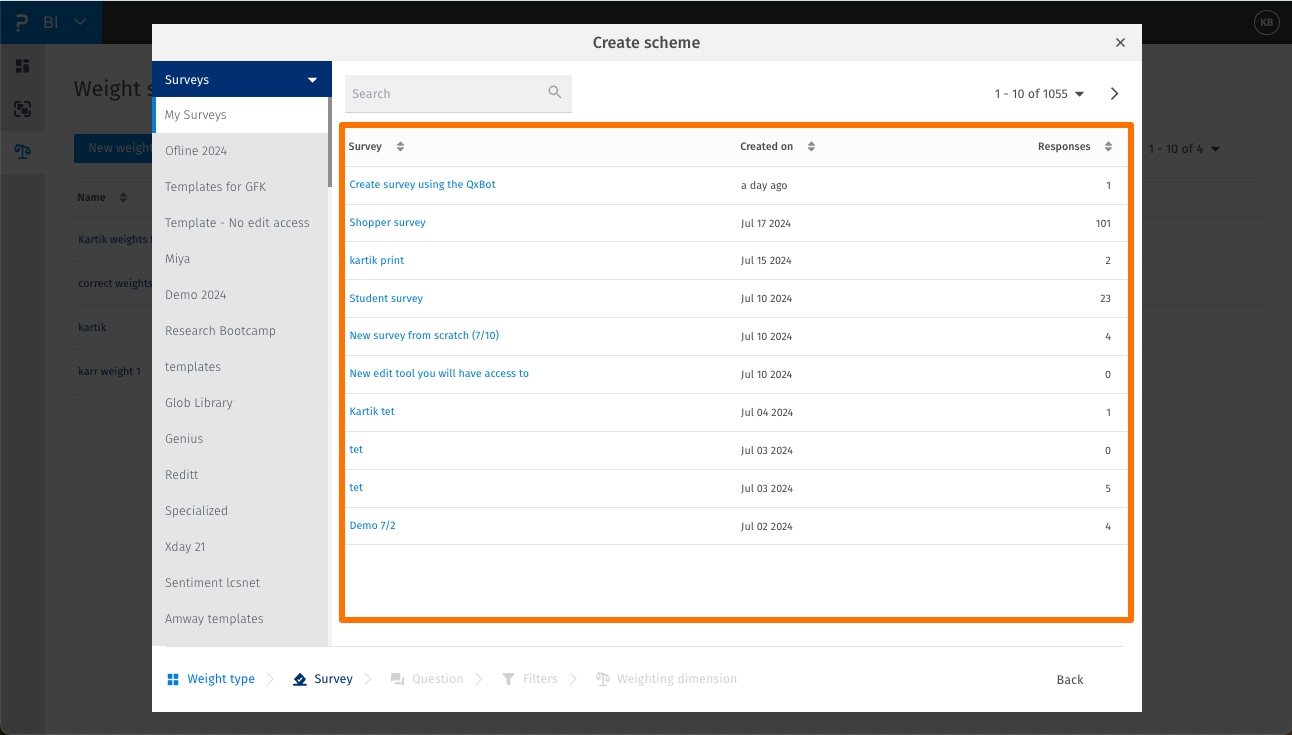Image resolution: width=1292 pixels, height=735 pixels.
Task: Click the Back button
Action: (x=1070, y=680)
